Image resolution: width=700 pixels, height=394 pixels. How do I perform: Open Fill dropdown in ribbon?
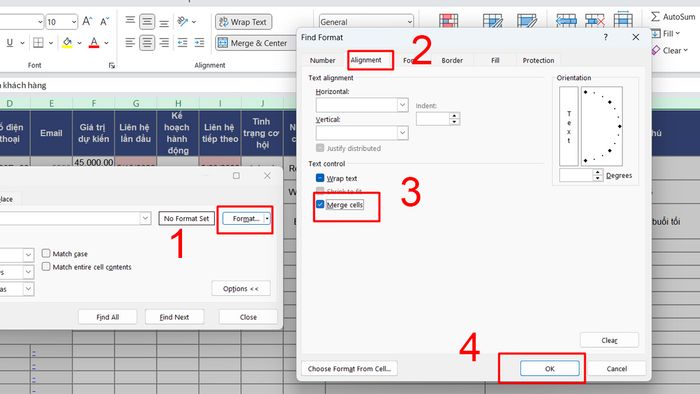pos(666,33)
